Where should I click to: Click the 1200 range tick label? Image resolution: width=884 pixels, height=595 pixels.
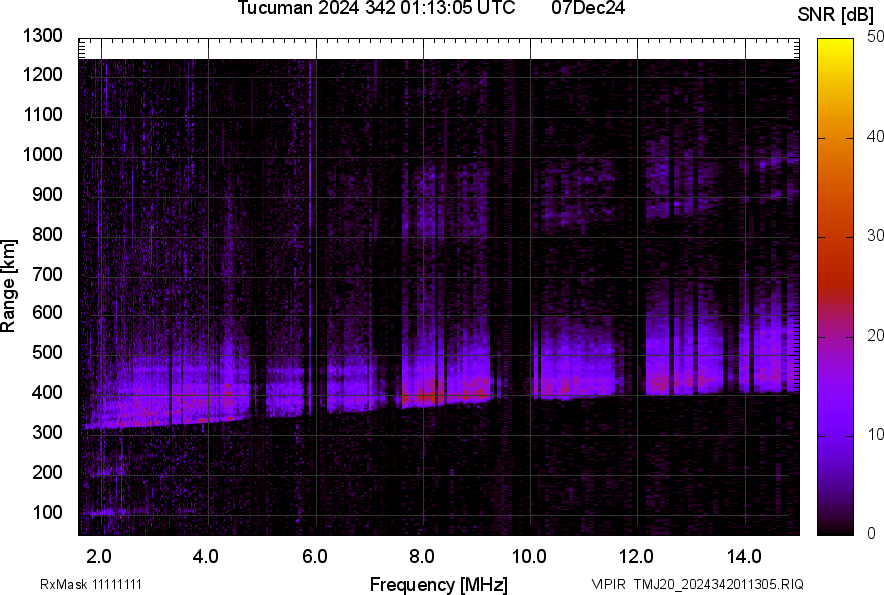click(42, 74)
